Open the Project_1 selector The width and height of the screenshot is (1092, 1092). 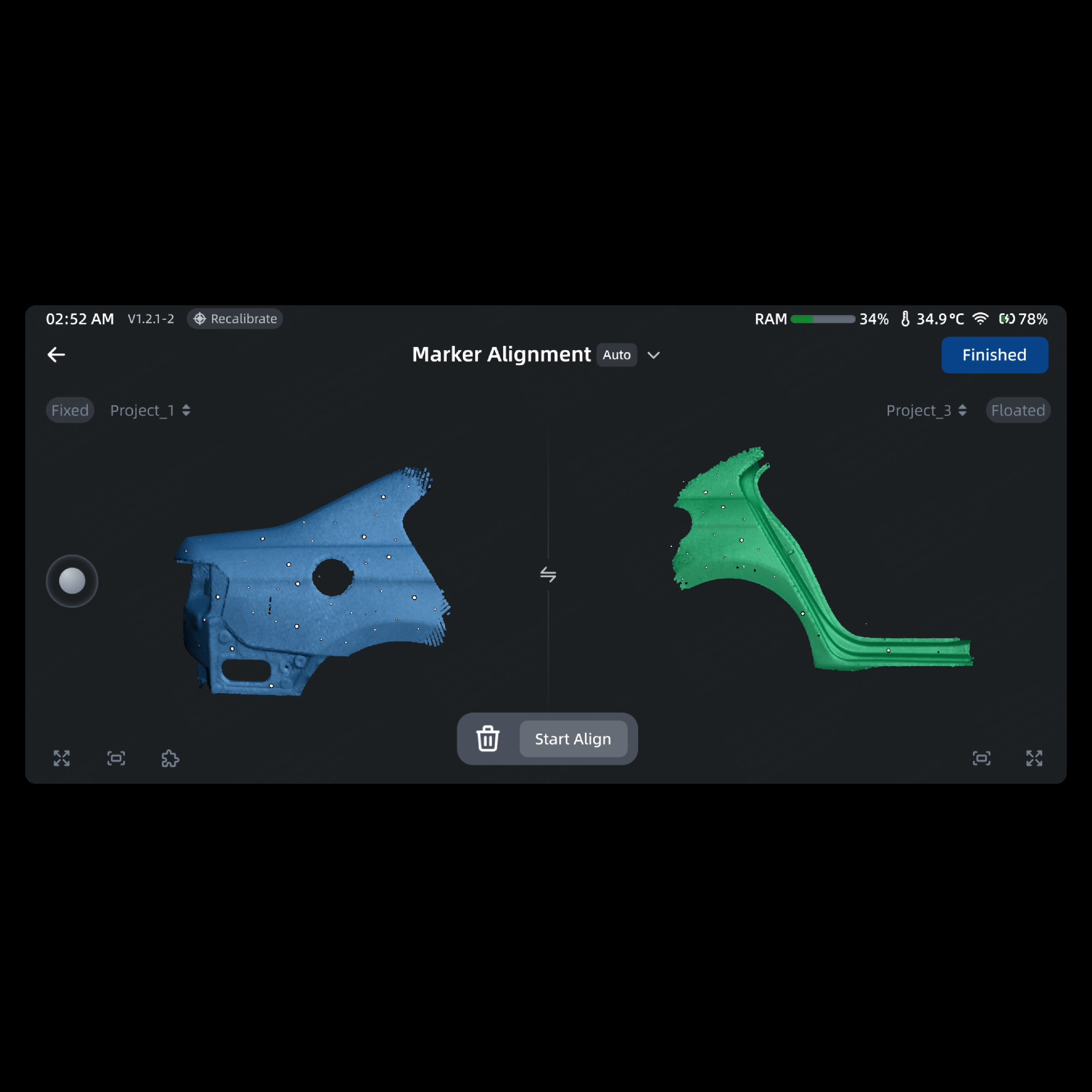[x=150, y=410]
